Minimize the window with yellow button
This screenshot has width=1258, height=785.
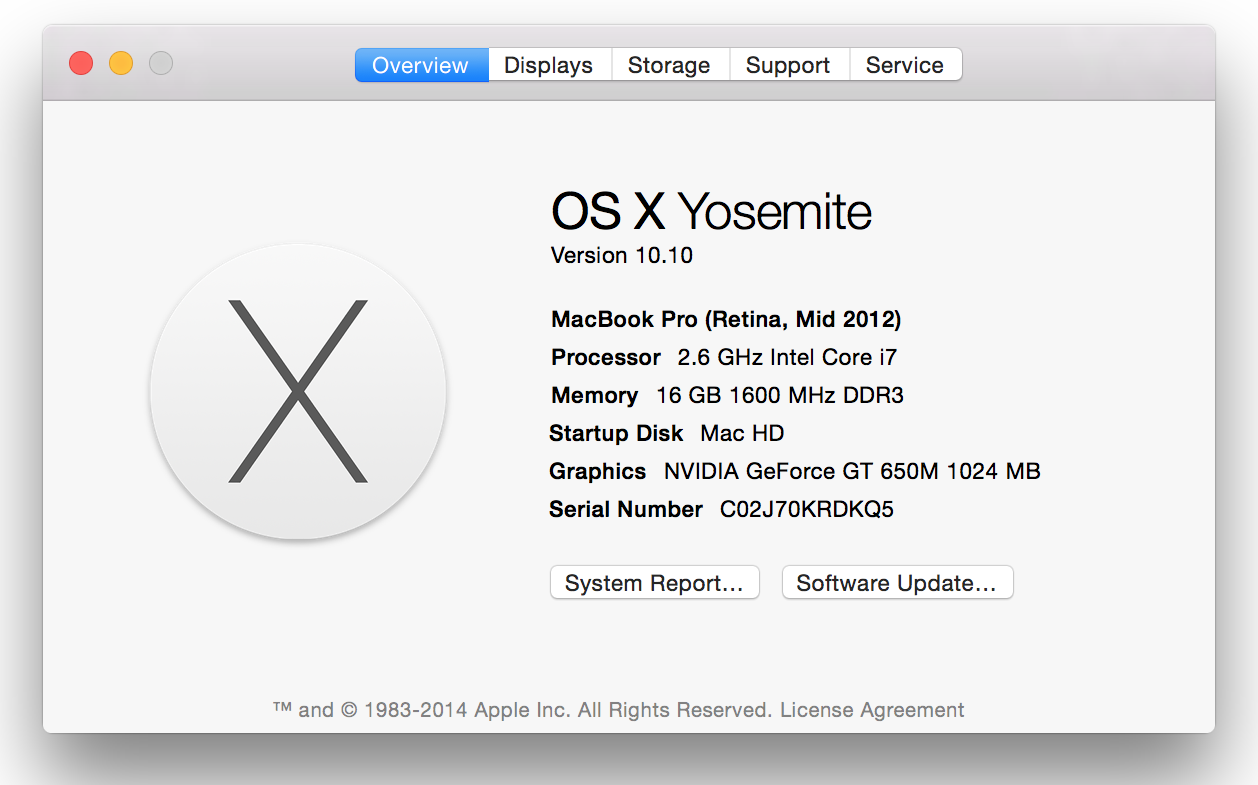coord(121,63)
